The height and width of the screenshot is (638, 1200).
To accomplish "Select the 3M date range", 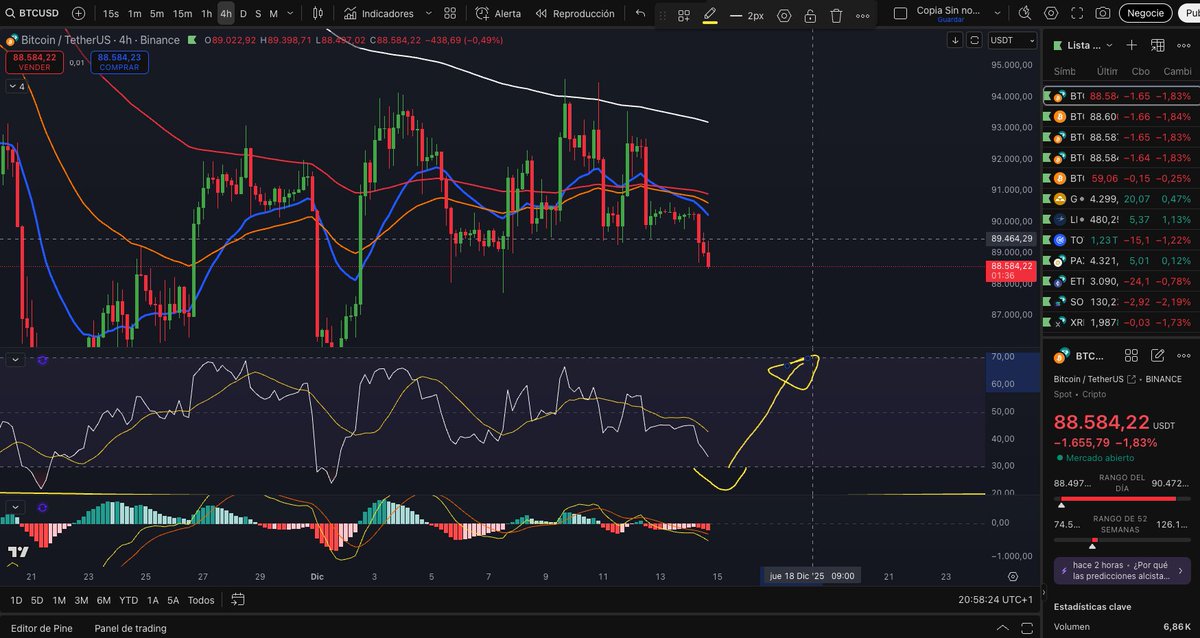I will click(81, 600).
